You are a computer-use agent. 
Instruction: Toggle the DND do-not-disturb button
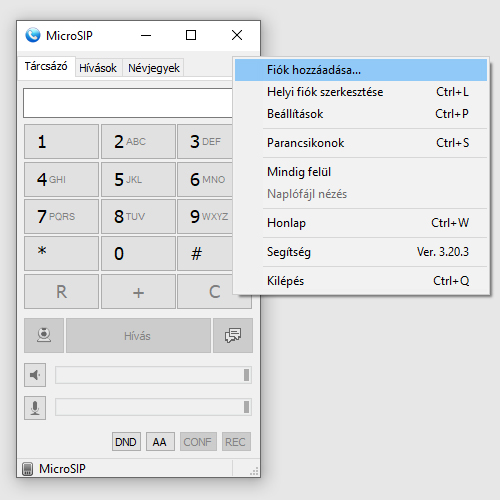click(x=126, y=442)
